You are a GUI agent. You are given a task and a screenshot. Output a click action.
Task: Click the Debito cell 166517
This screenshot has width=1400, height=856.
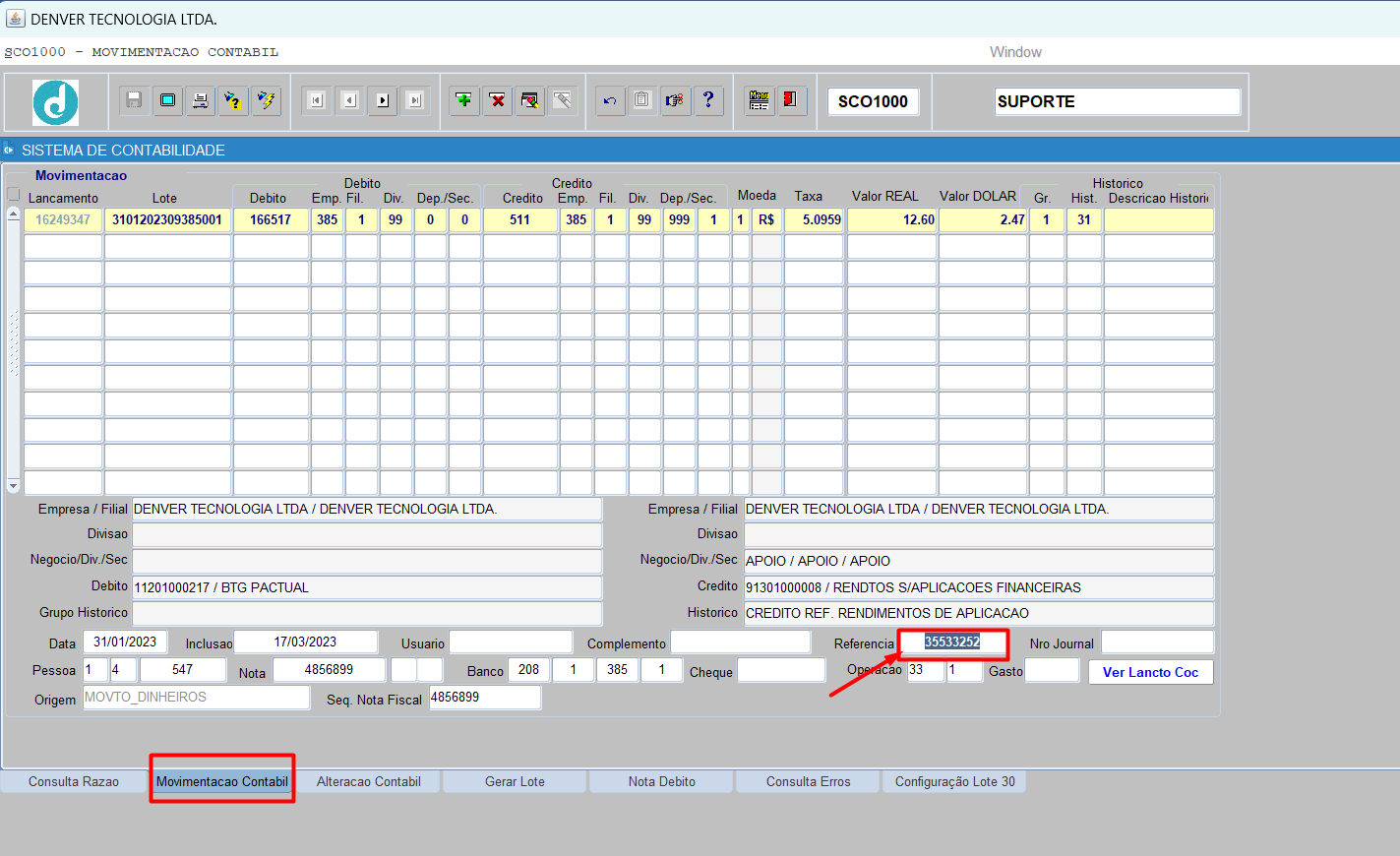(271, 220)
